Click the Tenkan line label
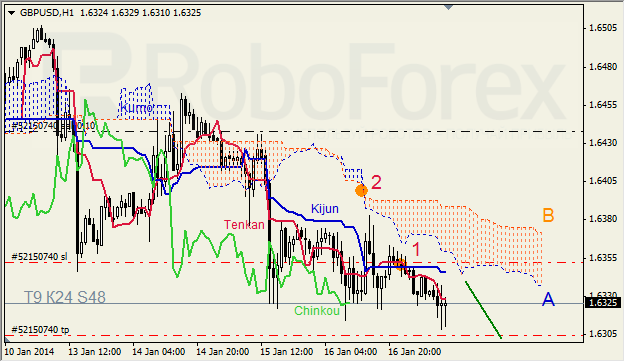Image resolution: width=625 pixels, height=362 pixels. pyautogui.click(x=244, y=225)
